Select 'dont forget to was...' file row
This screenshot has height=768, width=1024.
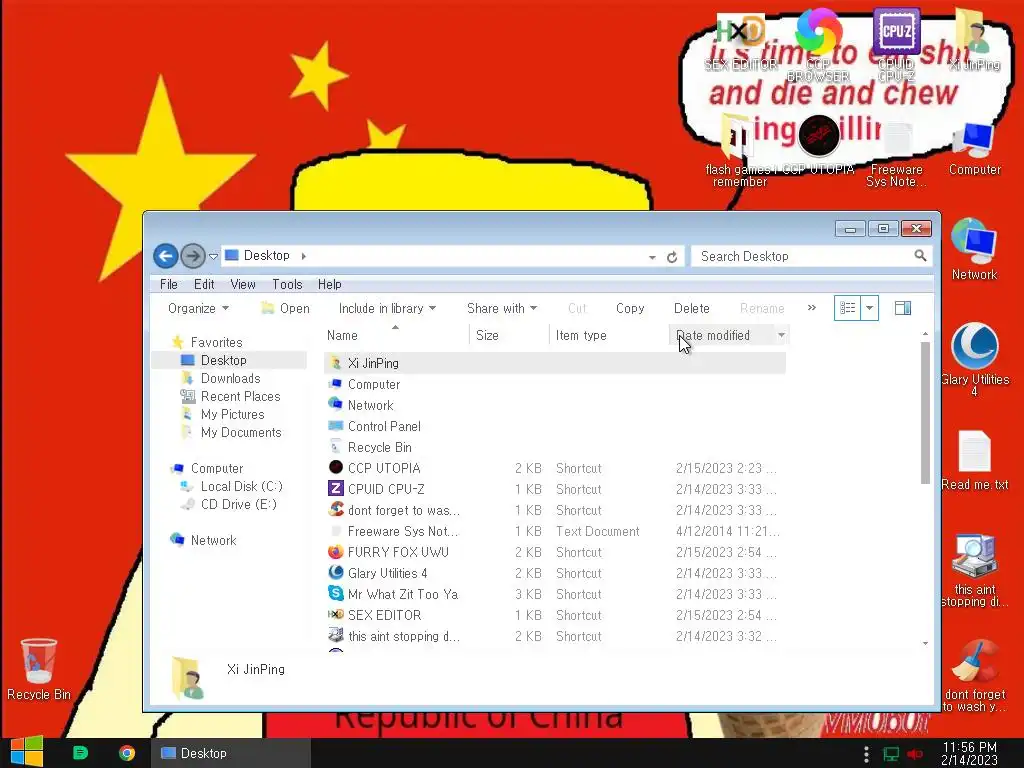554,510
